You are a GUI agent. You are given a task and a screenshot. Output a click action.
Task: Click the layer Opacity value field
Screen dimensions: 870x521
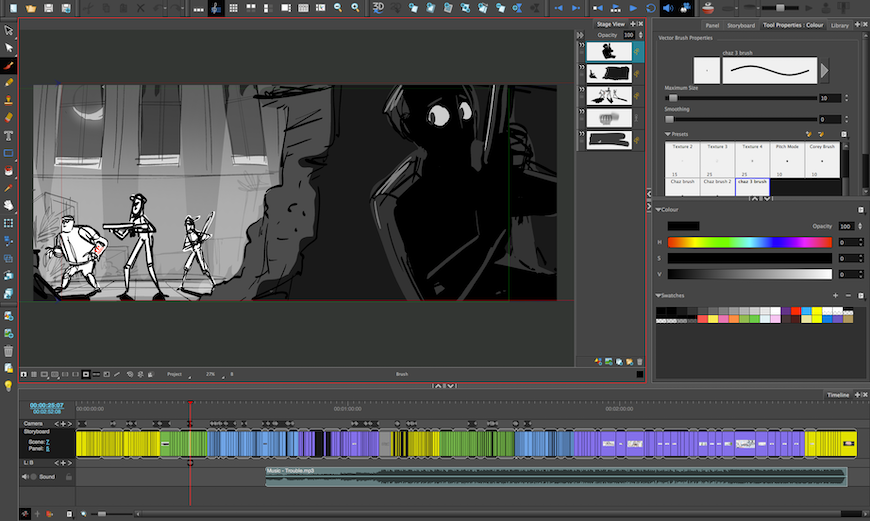629,35
